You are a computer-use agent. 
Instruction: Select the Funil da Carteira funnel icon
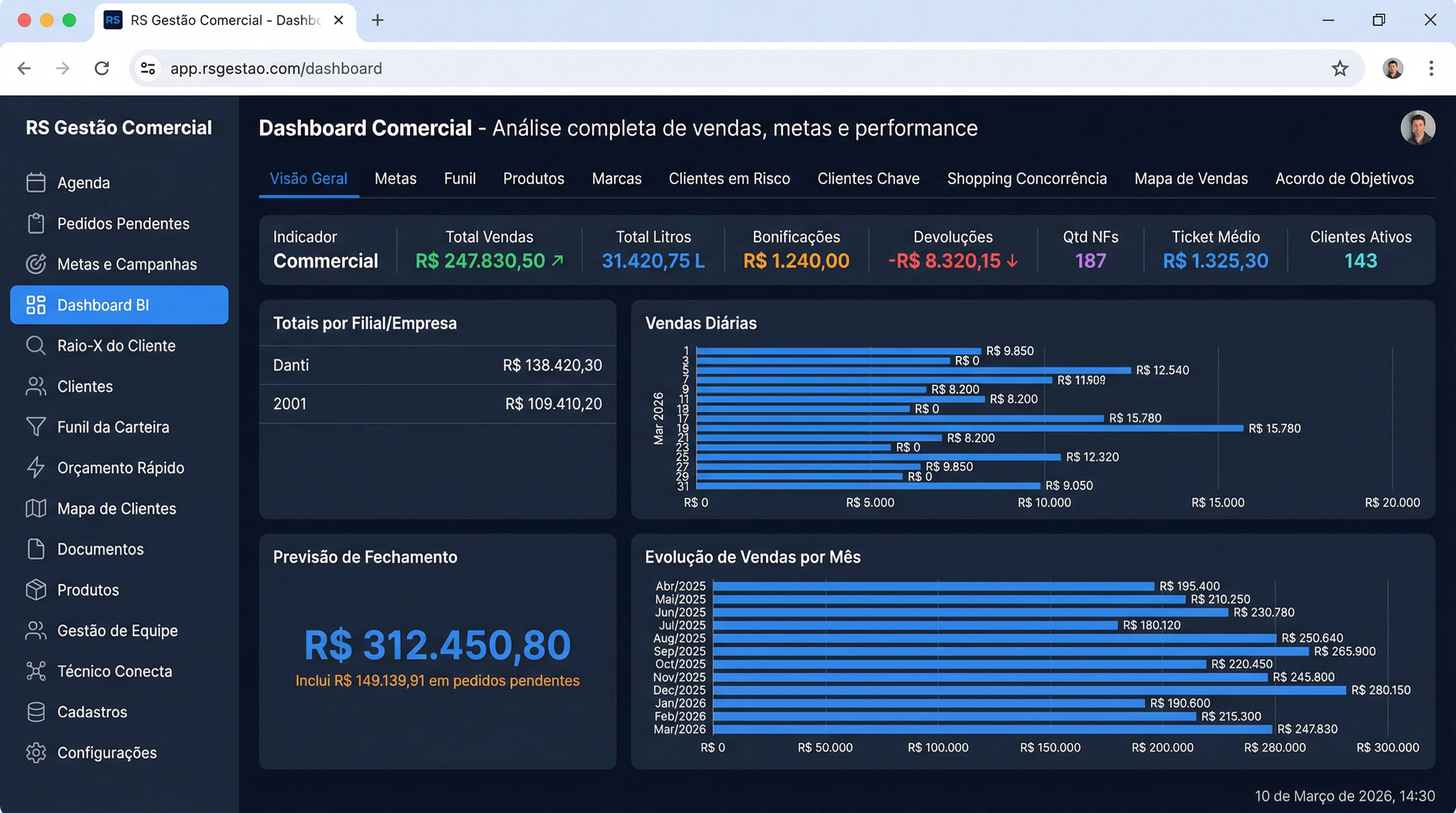[36, 427]
